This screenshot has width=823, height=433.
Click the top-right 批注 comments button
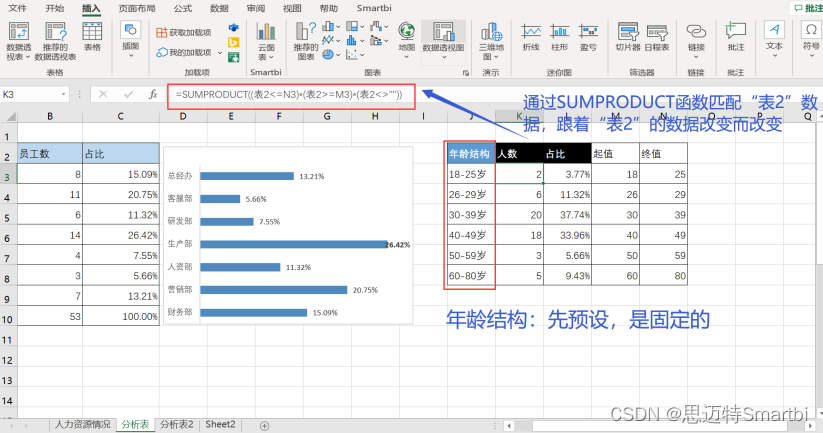pos(807,8)
